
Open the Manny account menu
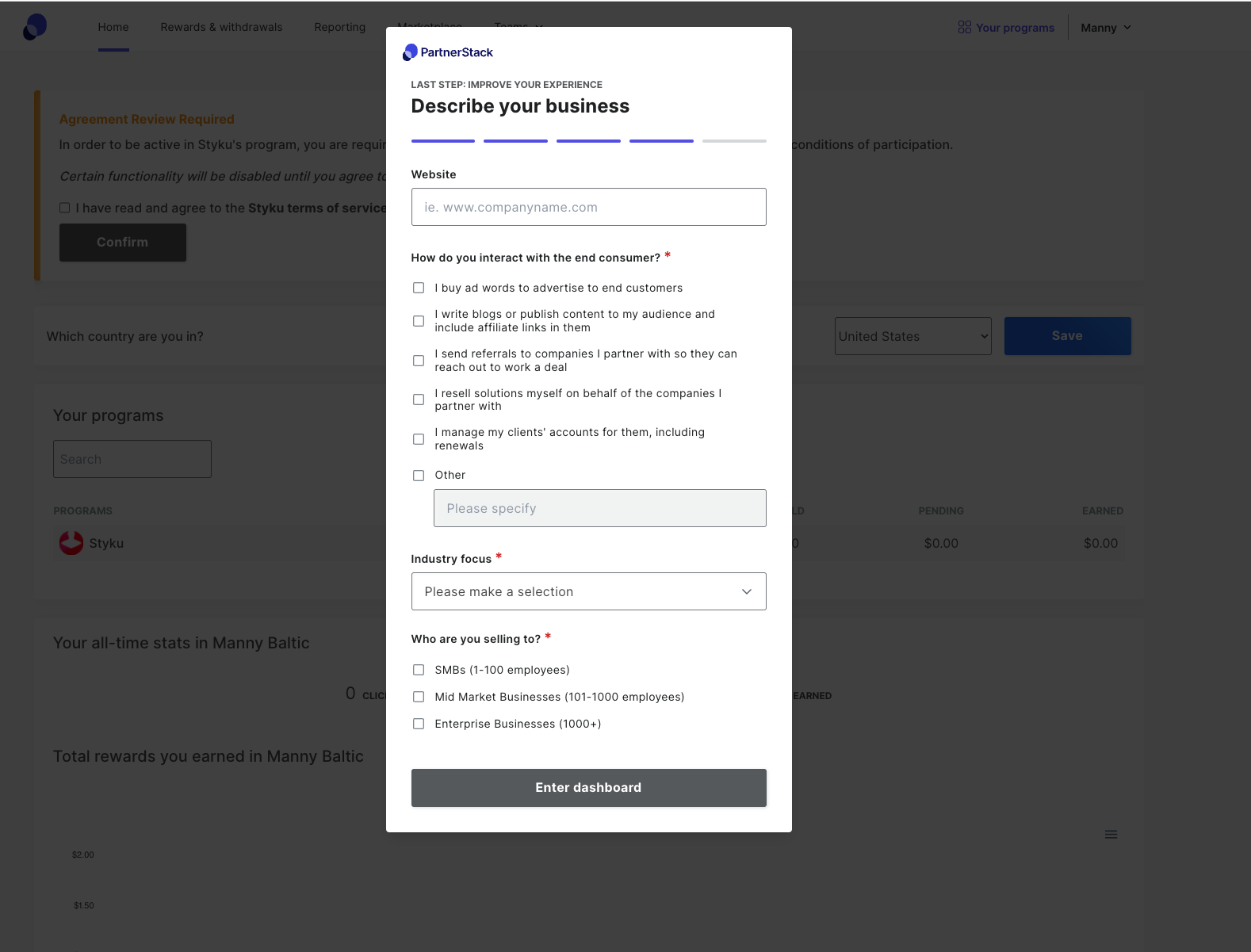pyautogui.click(x=1105, y=28)
